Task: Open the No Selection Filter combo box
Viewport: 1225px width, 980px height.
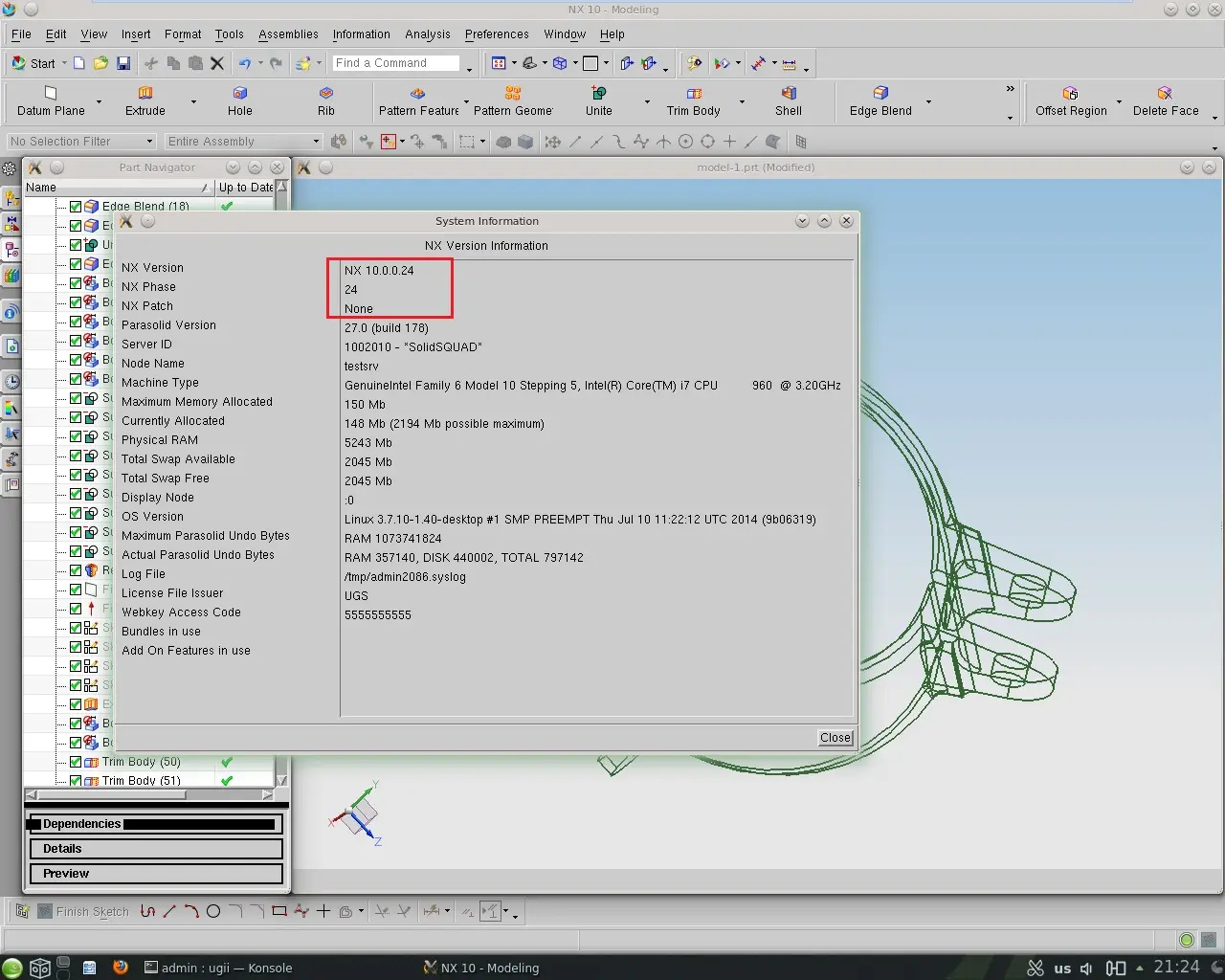Action: tap(80, 141)
